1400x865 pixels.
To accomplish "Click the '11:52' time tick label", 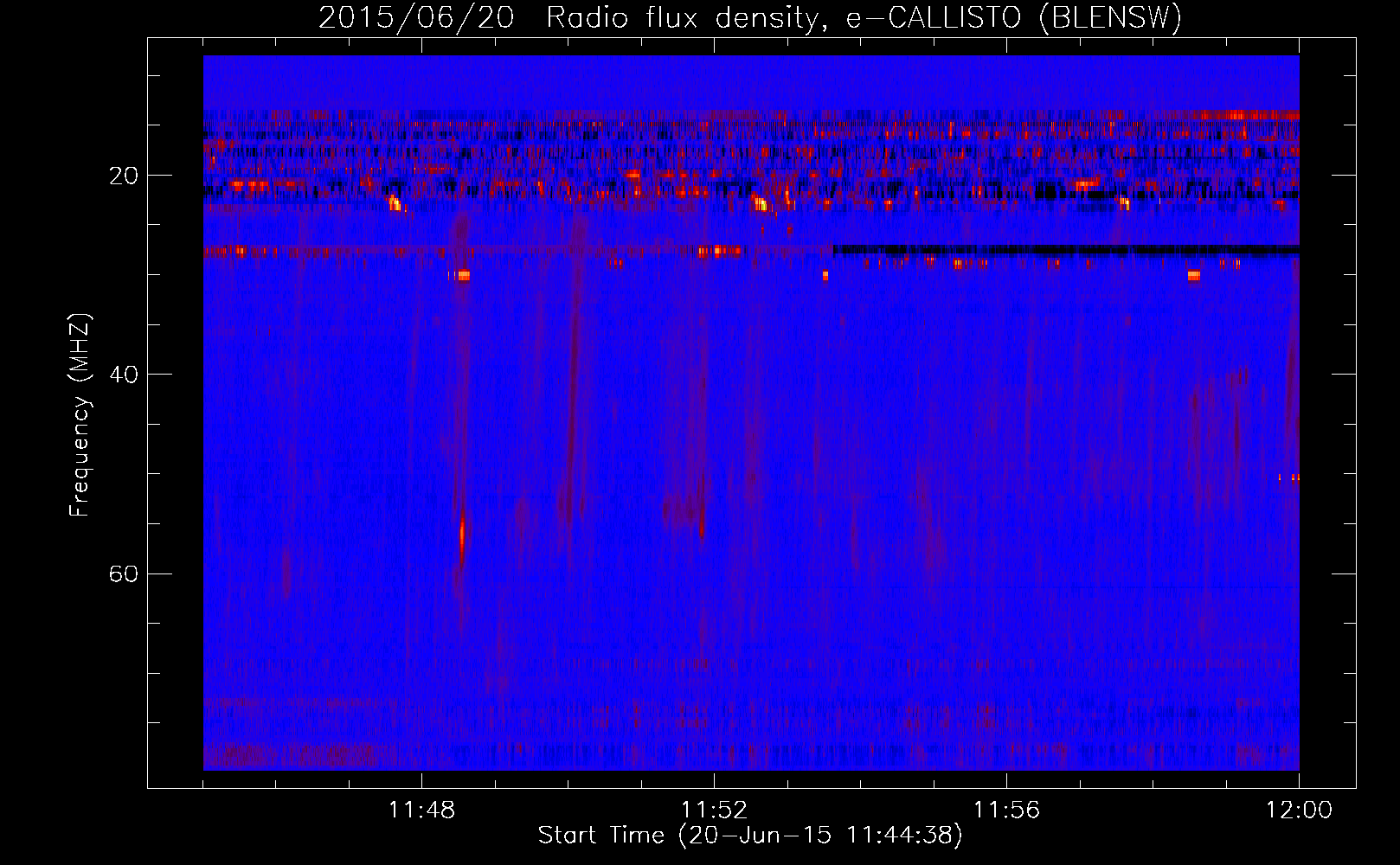I will tap(714, 811).
